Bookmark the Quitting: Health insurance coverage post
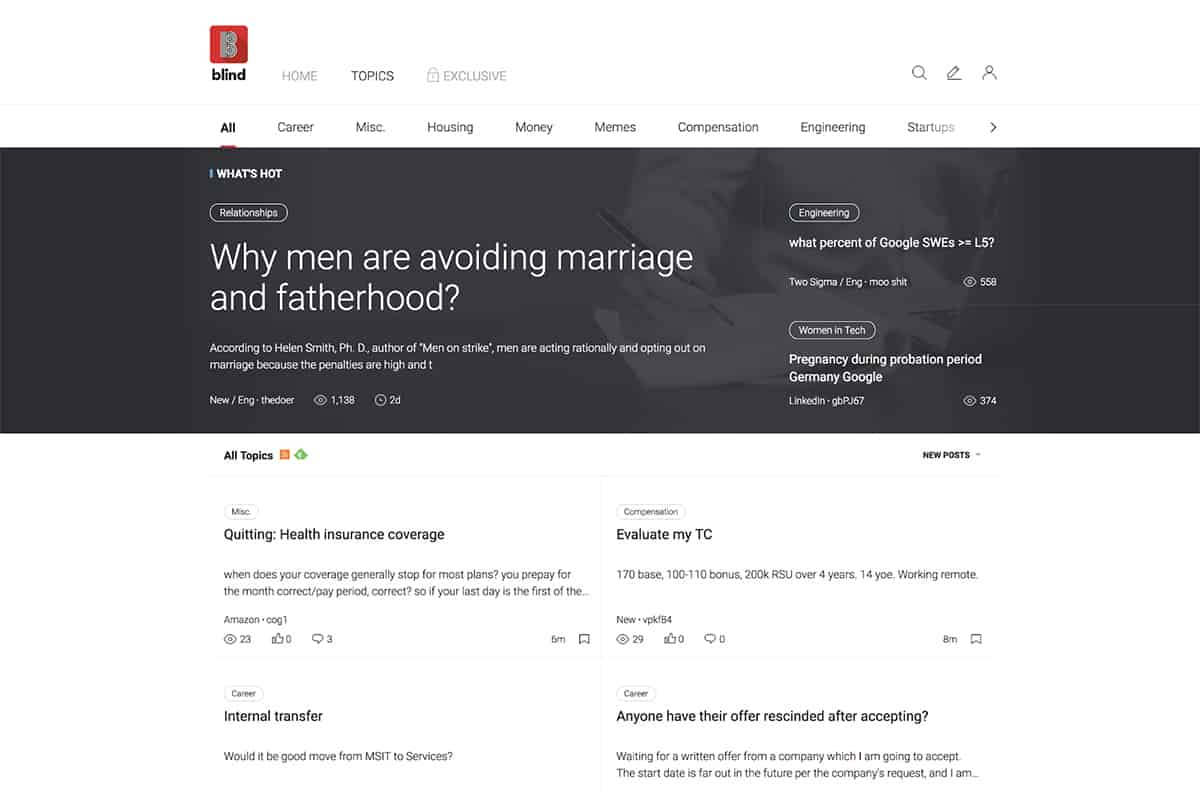Image resolution: width=1200 pixels, height=792 pixels. 584,639
